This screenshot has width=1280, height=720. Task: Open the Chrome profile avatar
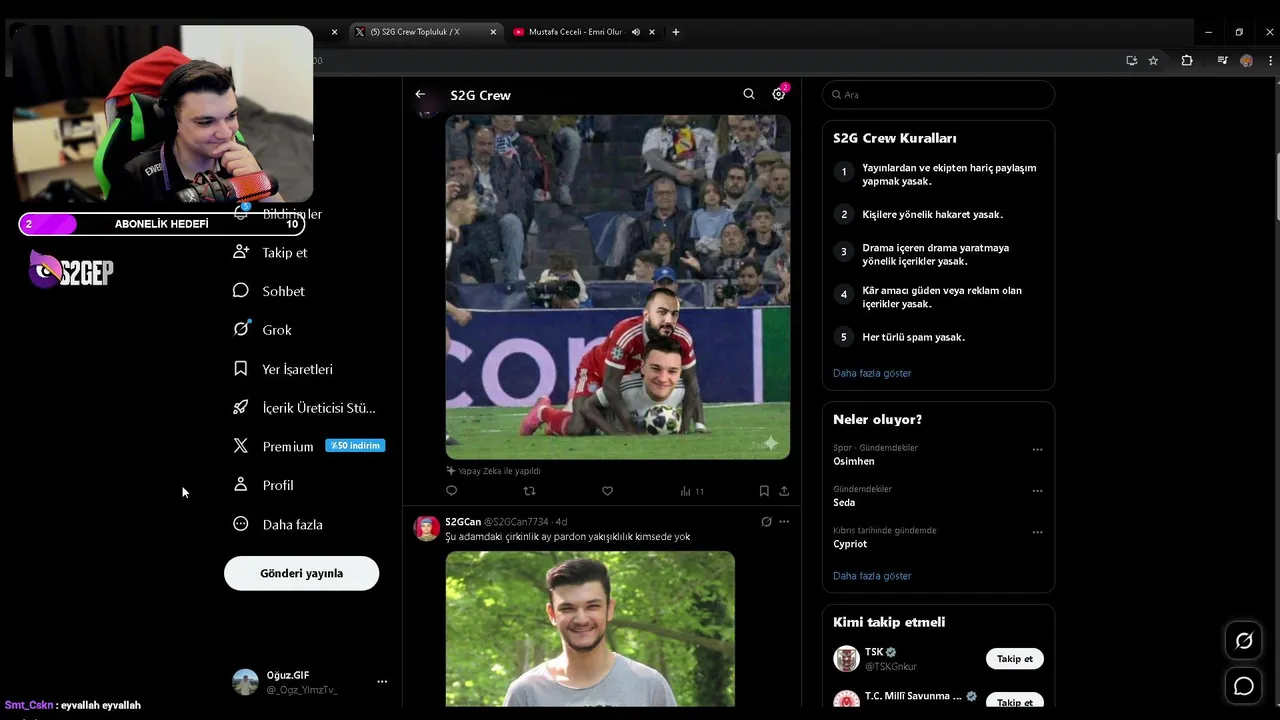point(1246,60)
